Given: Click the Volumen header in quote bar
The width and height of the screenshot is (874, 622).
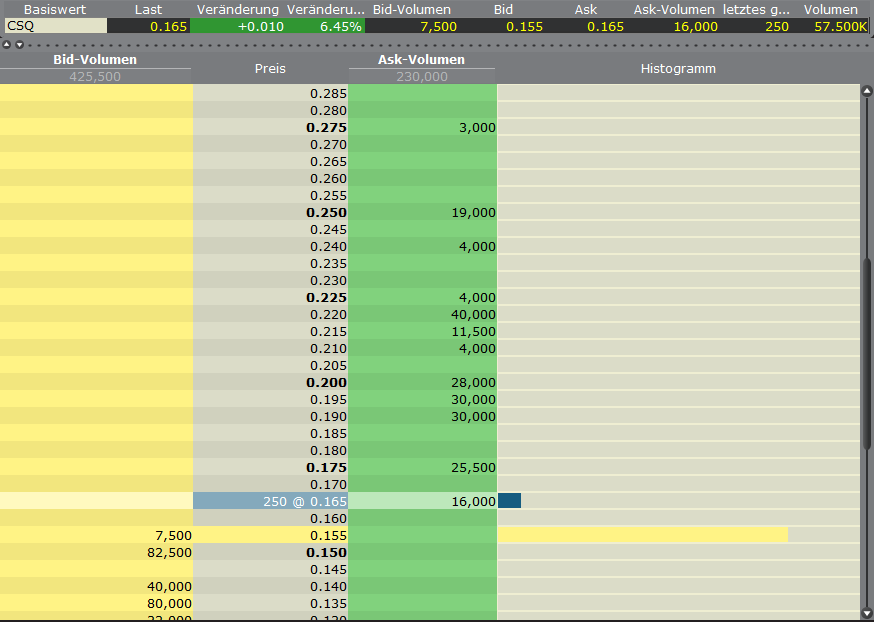Looking at the screenshot, I should pos(830,9).
